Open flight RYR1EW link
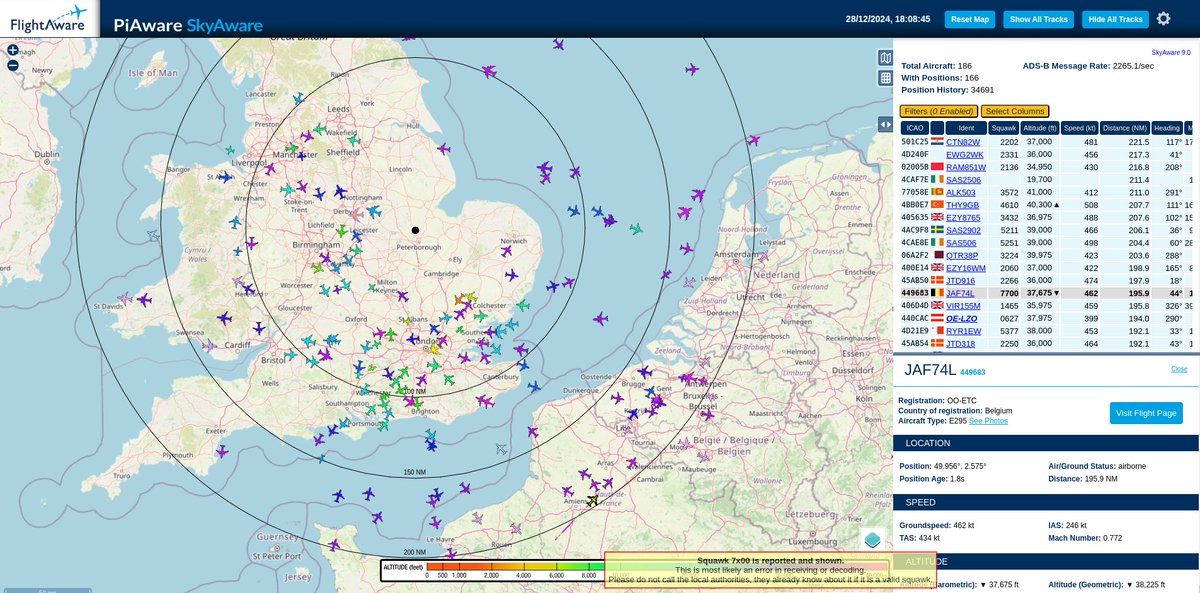Image resolution: width=1200 pixels, height=593 pixels. [964, 330]
